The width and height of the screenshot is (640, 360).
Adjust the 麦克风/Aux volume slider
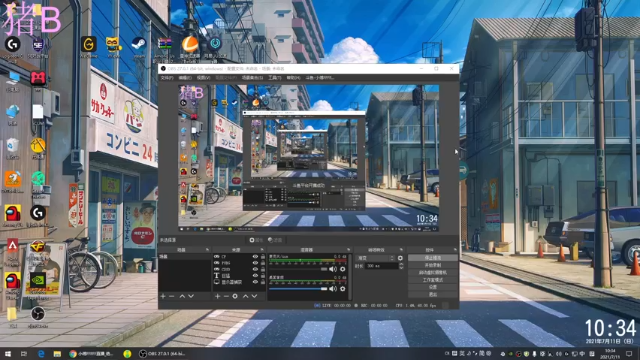click(x=298, y=269)
